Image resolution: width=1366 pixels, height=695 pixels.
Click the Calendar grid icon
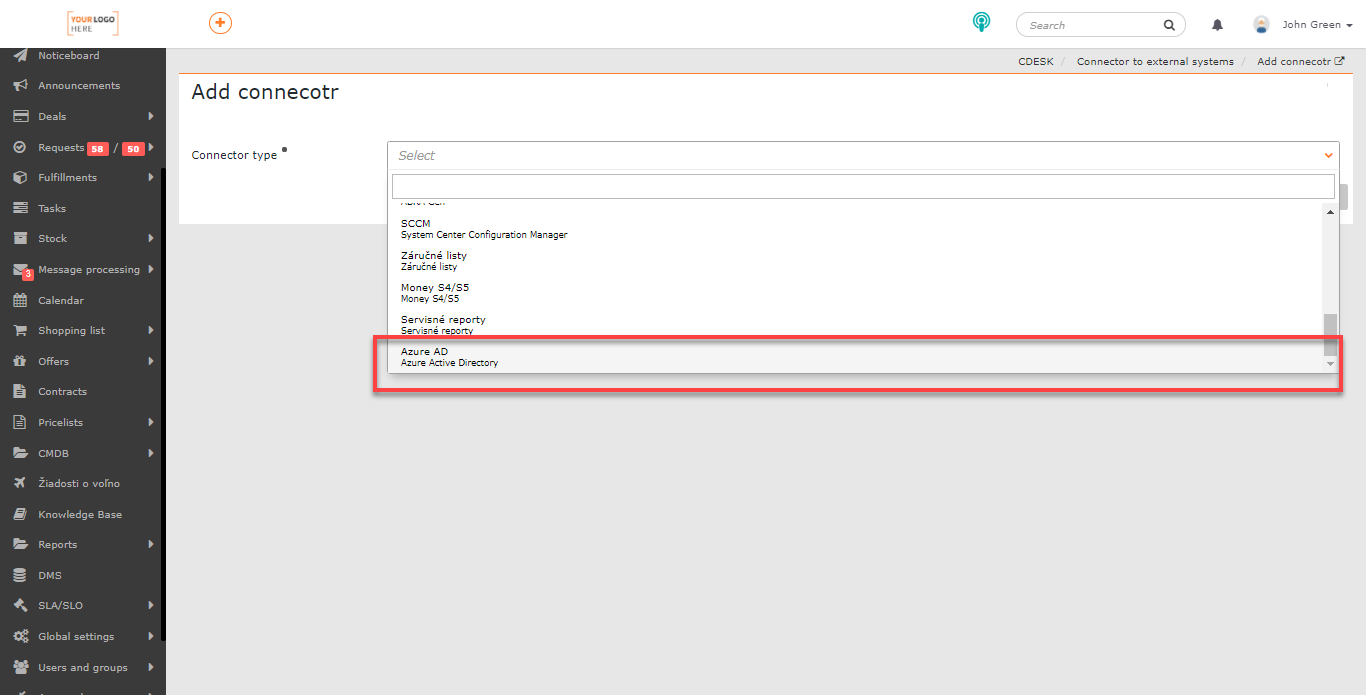coord(20,300)
